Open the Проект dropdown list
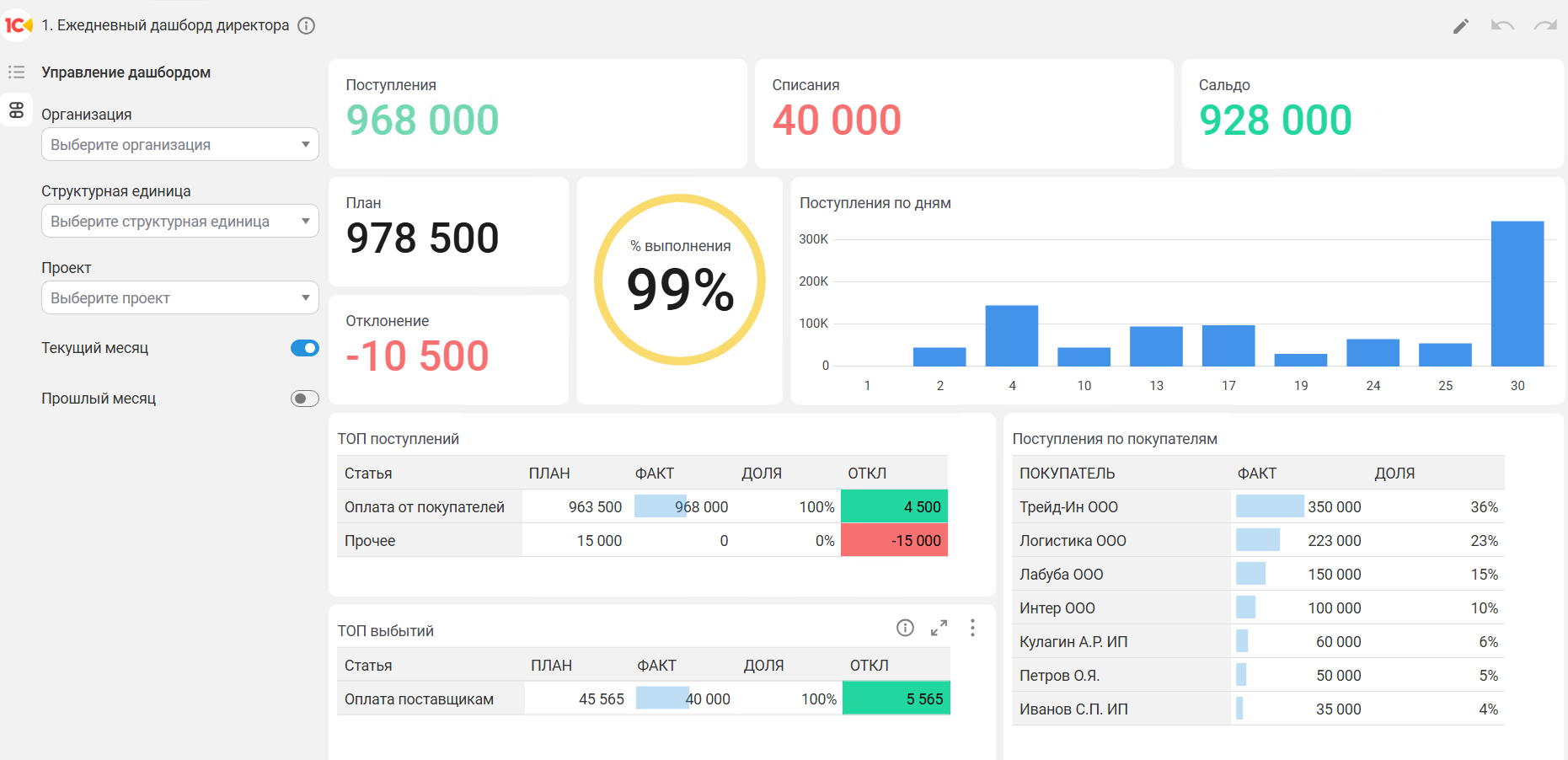 point(179,297)
